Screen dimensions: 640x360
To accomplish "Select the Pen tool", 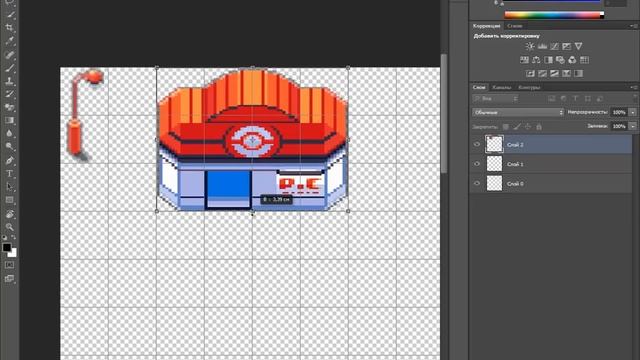I will [10, 160].
